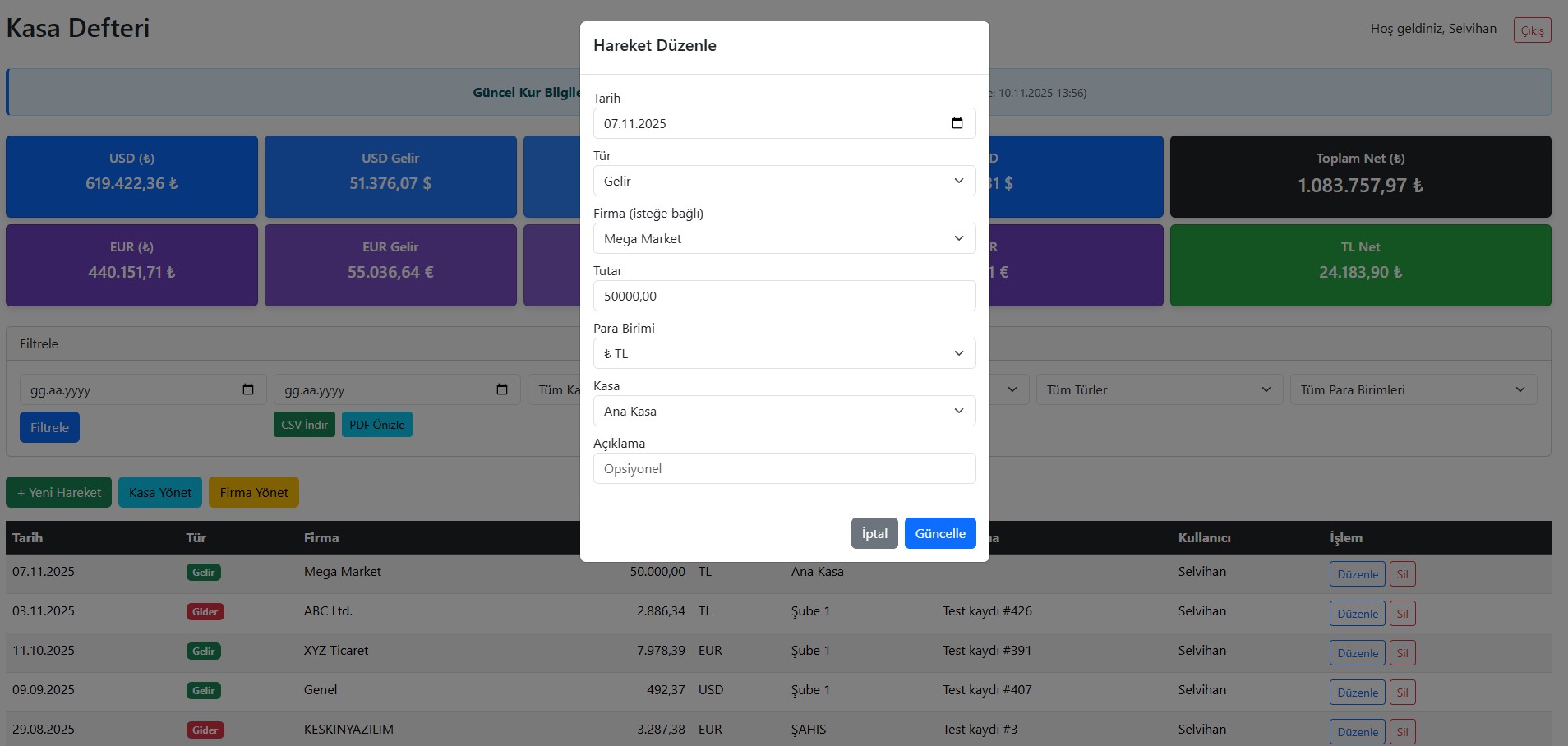This screenshot has width=1568, height=746.
Task: Open calendar icon of second filter date
Action: click(502, 389)
